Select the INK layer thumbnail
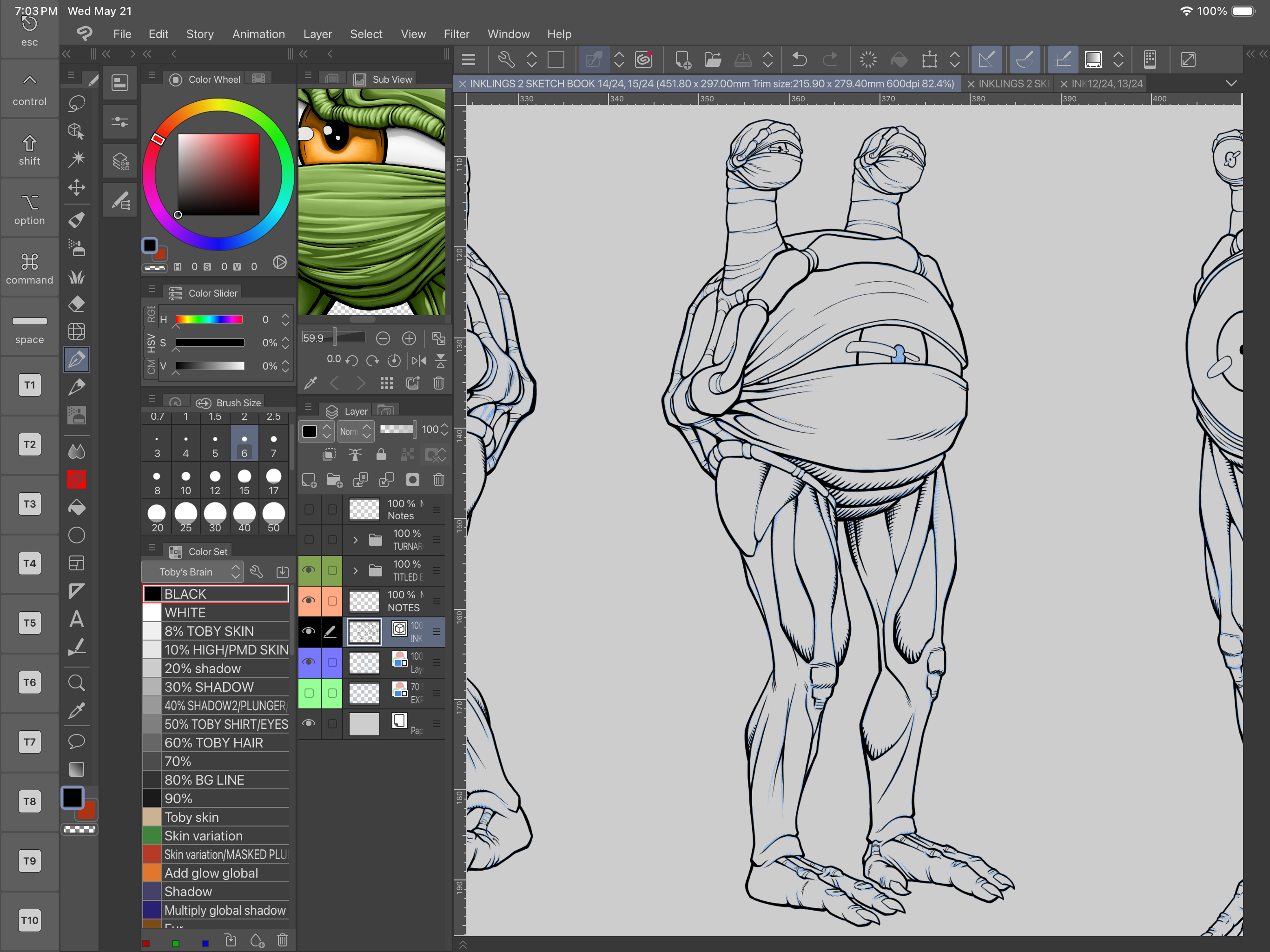 [x=364, y=632]
